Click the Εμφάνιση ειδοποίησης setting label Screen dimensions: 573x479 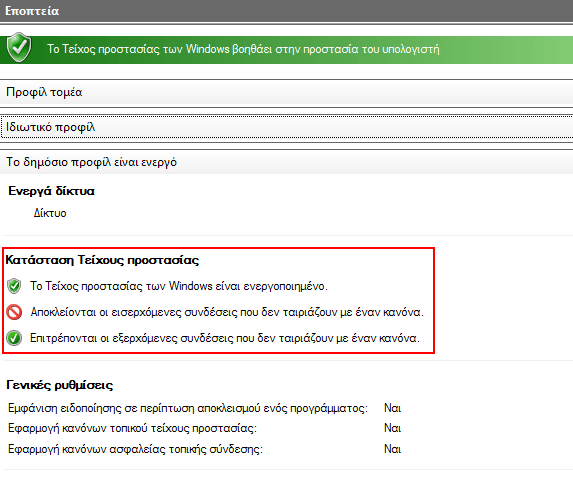[x=188, y=408]
